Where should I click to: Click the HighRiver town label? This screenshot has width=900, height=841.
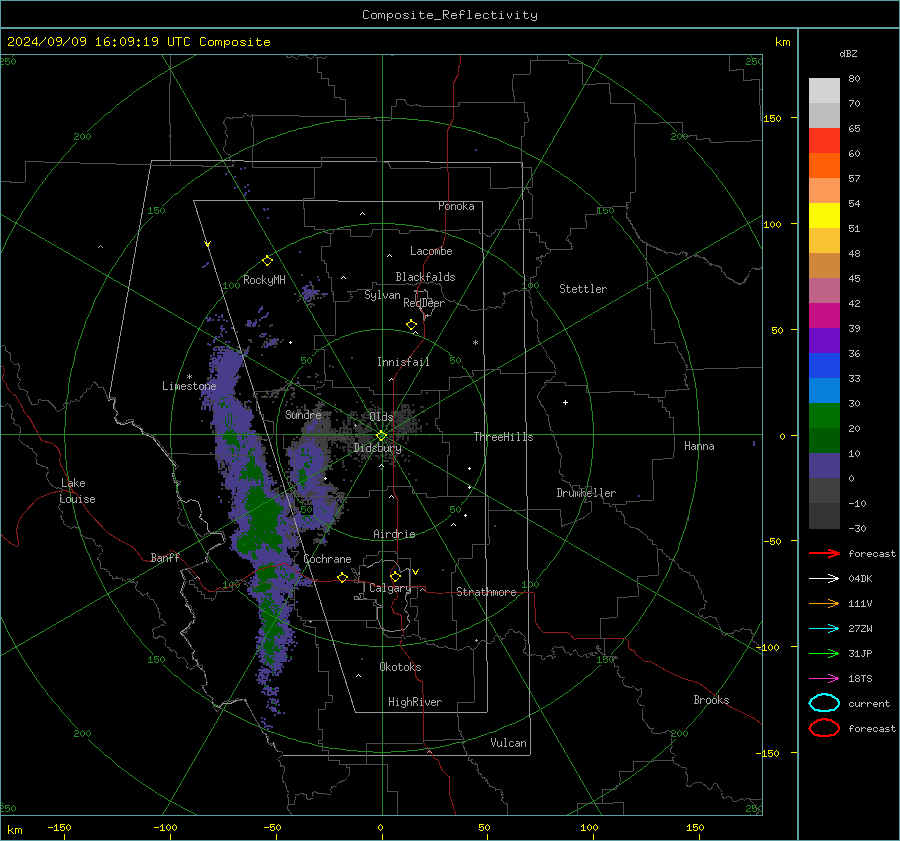[x=415, y=702]
